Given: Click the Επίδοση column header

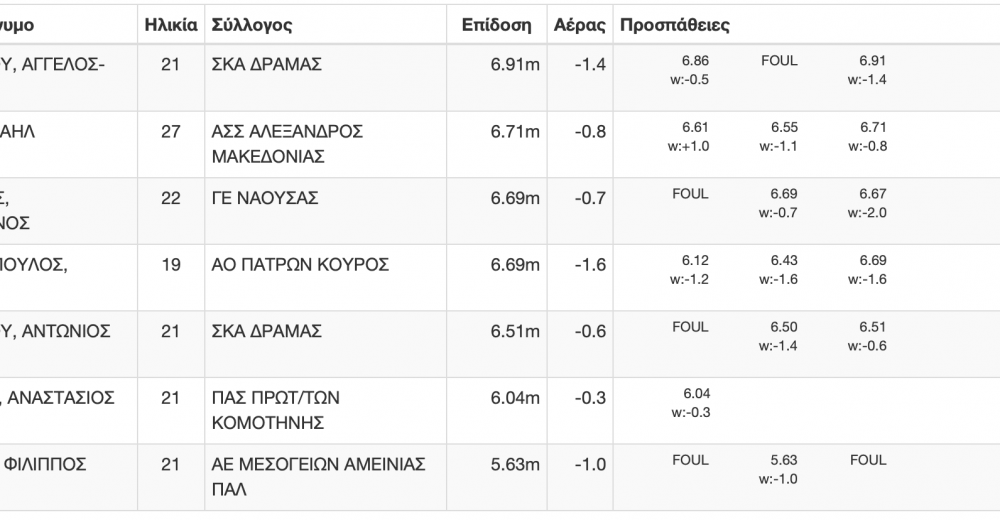Looking at the screenshot, I should tap(496, 25).
